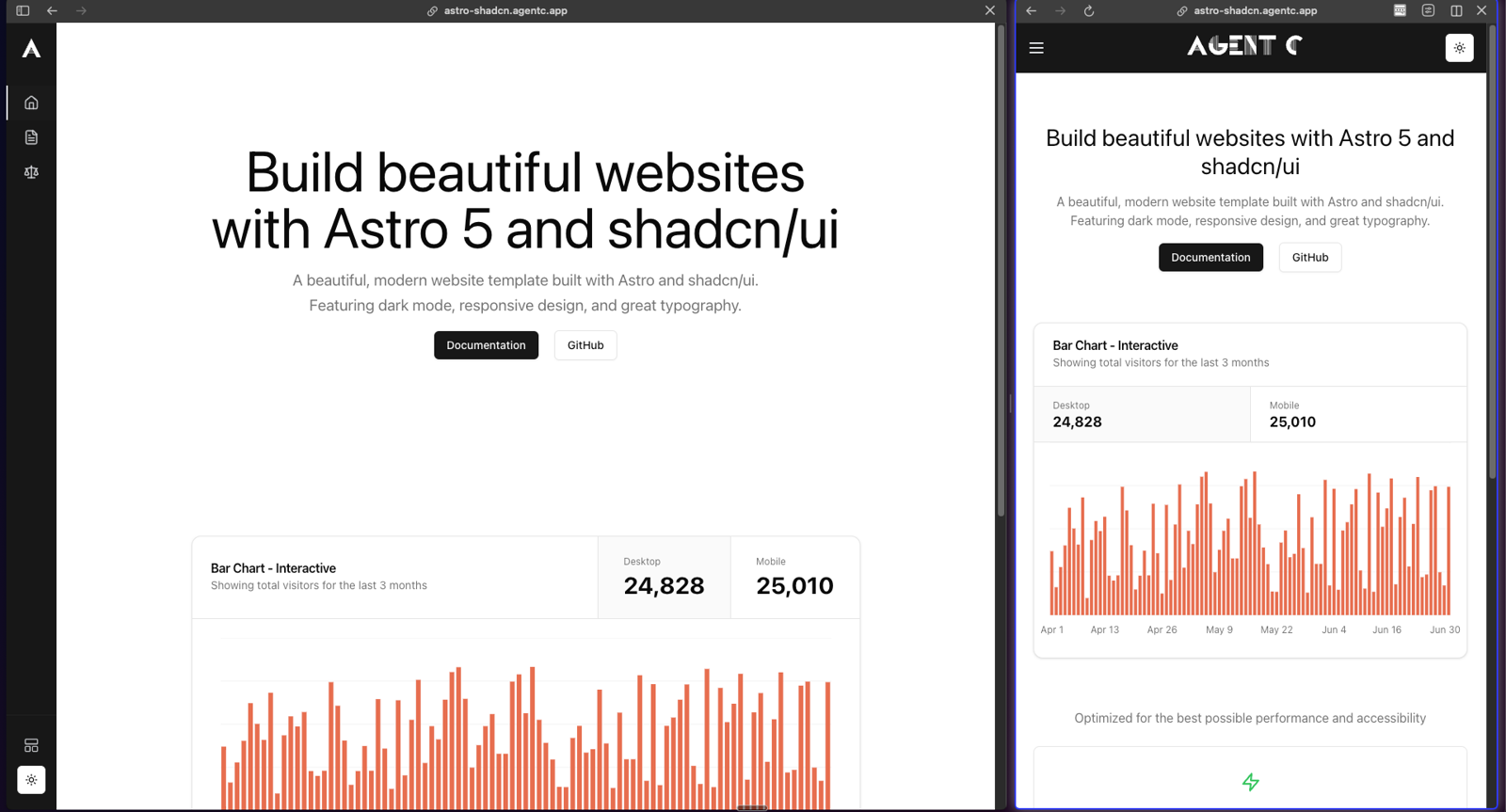
Task: Click the link icon in the right window's address bar
Action: point(1182,11)
